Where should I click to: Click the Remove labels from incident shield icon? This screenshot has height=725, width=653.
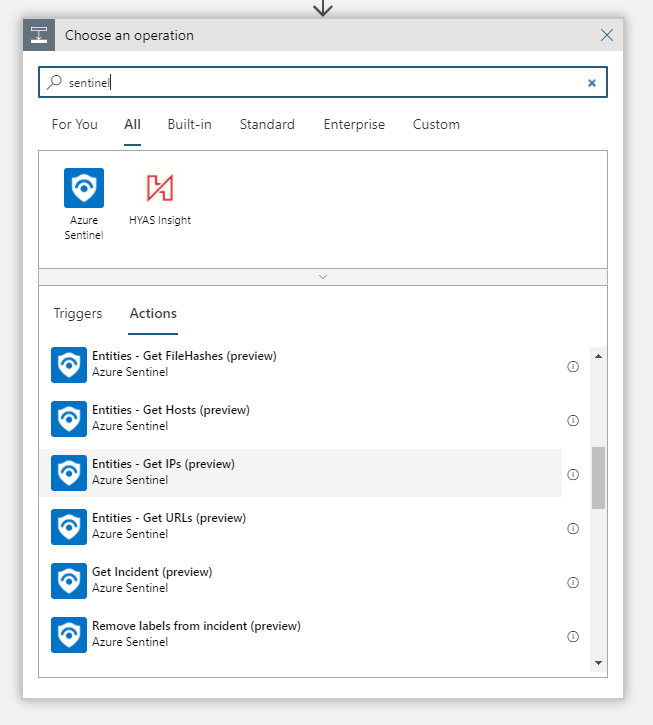click(x=69, y=635)
